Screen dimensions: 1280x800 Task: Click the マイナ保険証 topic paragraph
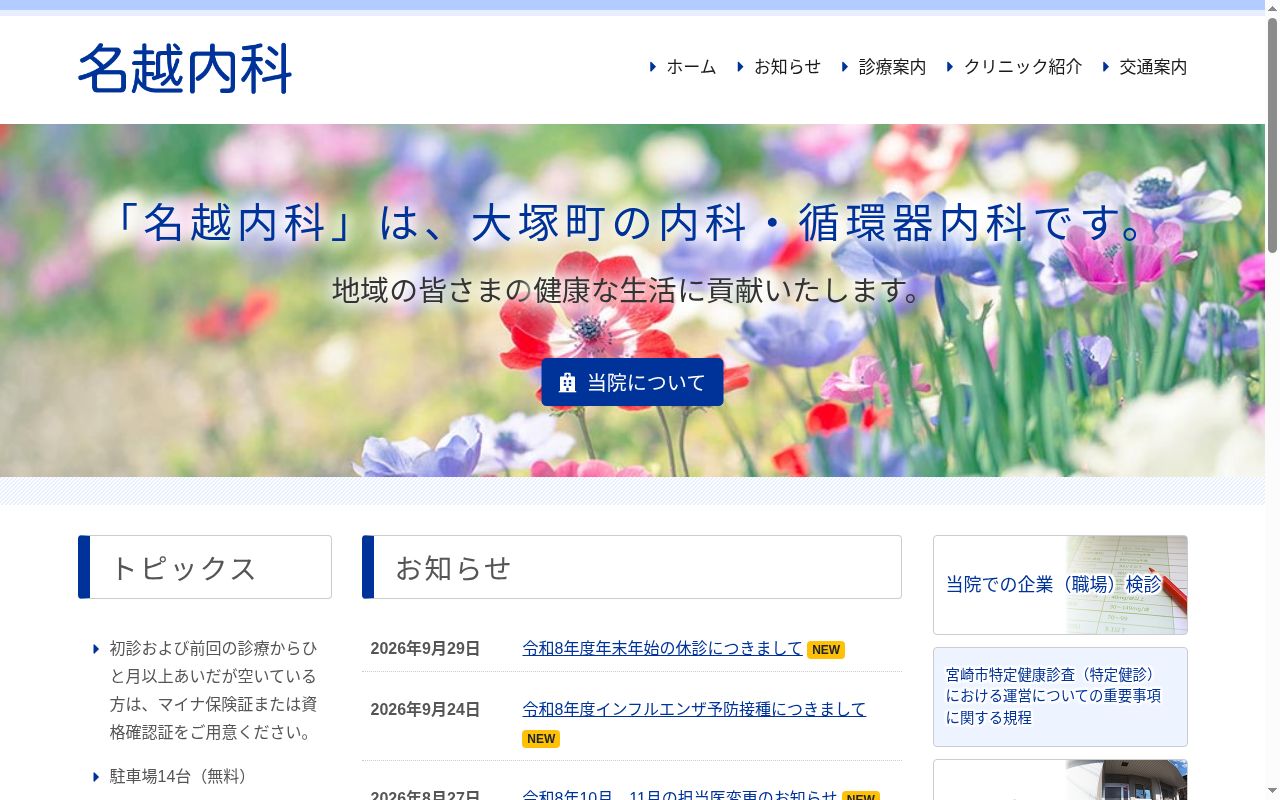pyautogui.click(x=213, y=690)
